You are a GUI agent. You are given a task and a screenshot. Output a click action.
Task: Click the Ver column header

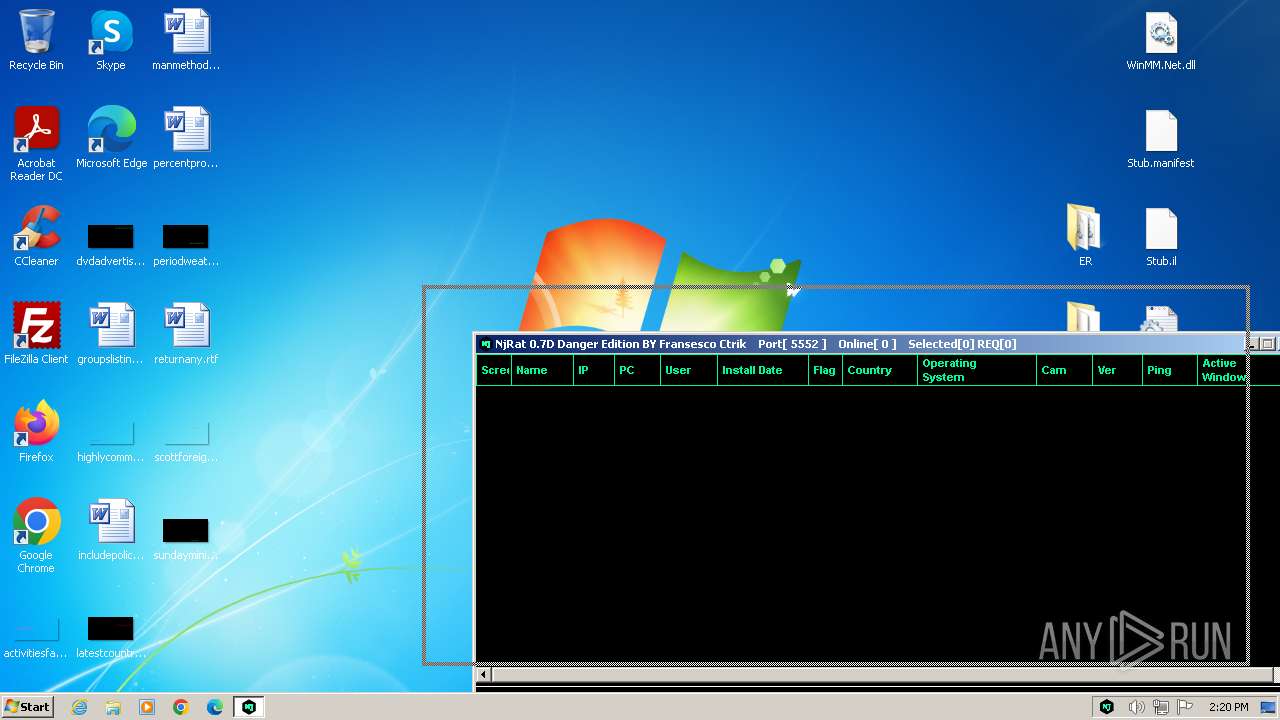tap(1118, 370)
